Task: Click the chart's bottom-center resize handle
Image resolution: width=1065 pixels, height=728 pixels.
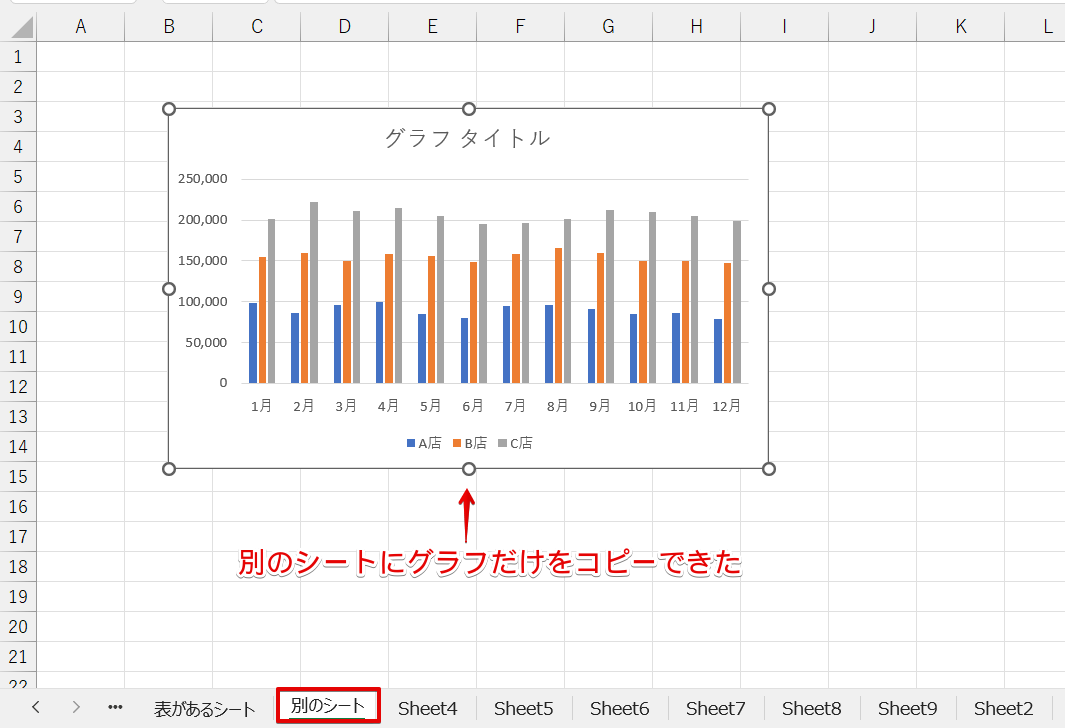Action: coord(469,469)
